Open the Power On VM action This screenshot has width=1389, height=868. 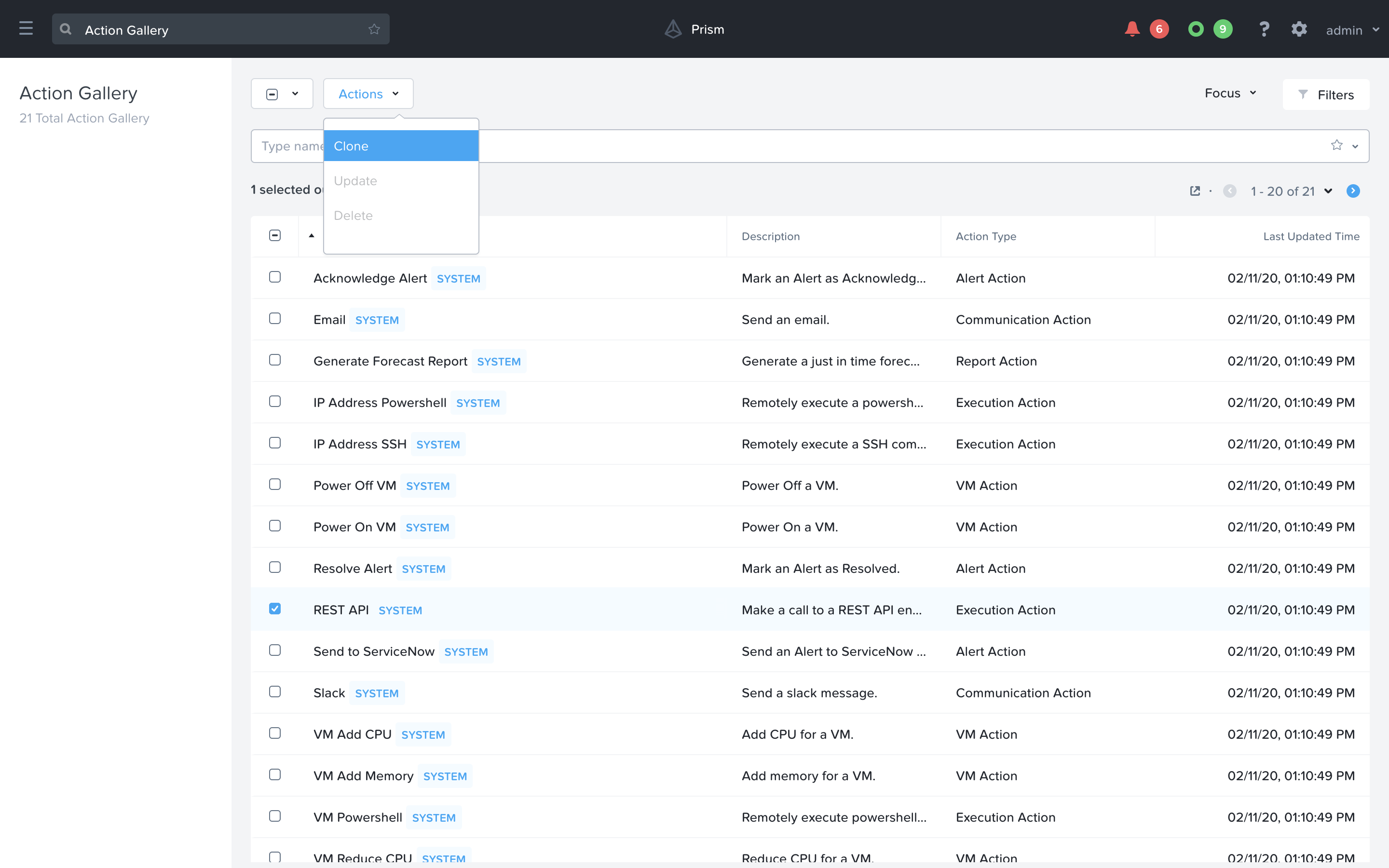354,527
